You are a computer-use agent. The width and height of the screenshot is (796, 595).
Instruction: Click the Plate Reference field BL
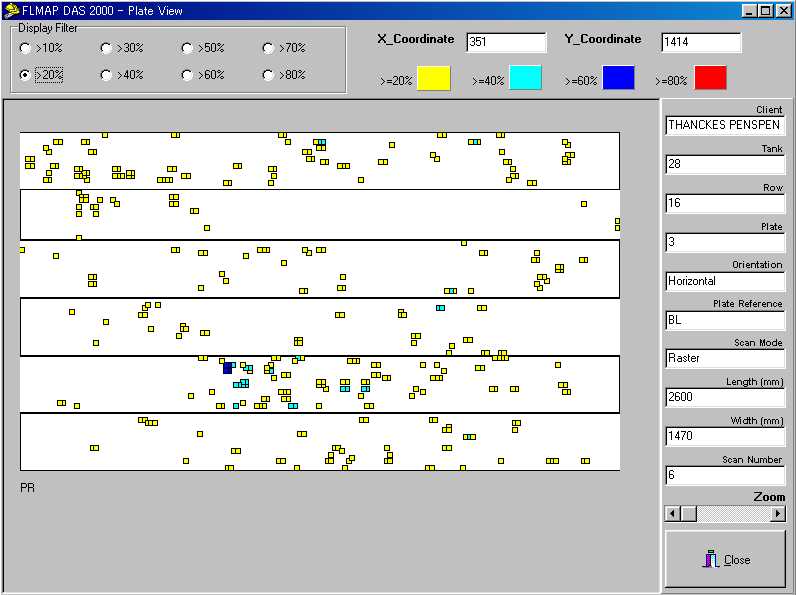725,320
